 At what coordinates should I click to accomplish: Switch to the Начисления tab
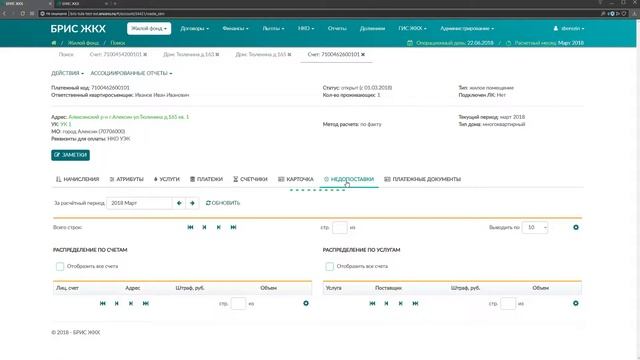78,179
